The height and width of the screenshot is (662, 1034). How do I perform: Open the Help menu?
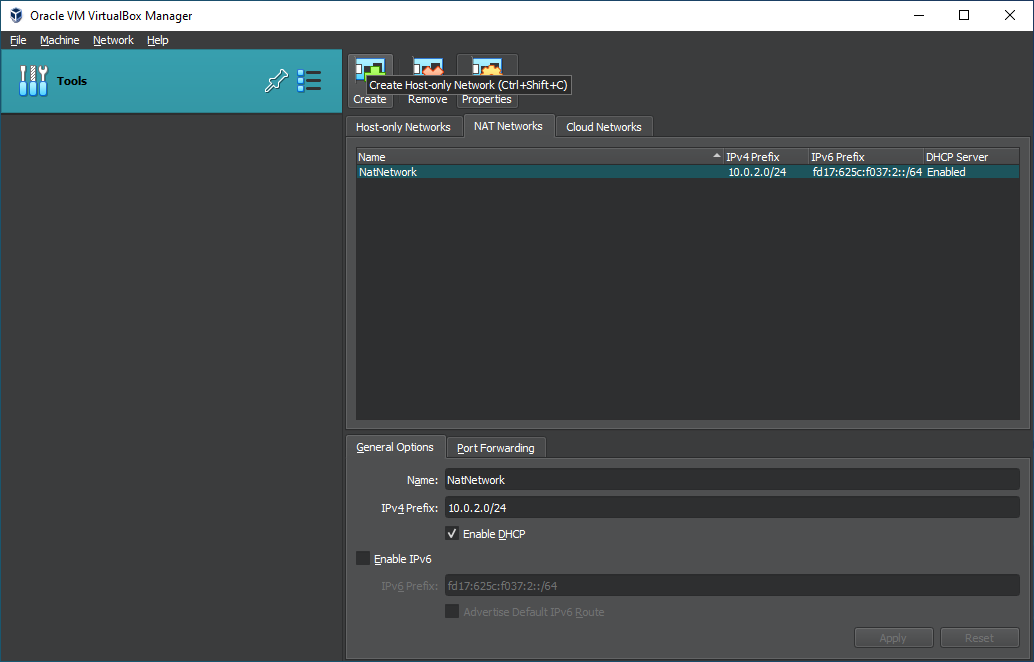(158, 40)
